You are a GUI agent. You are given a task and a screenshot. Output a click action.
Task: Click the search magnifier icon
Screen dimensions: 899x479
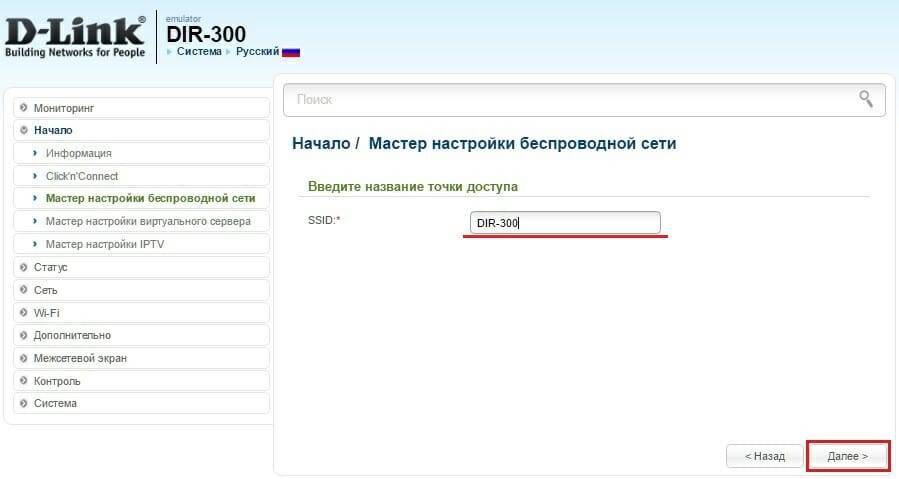pyautogui.click(x=865, y=98)
